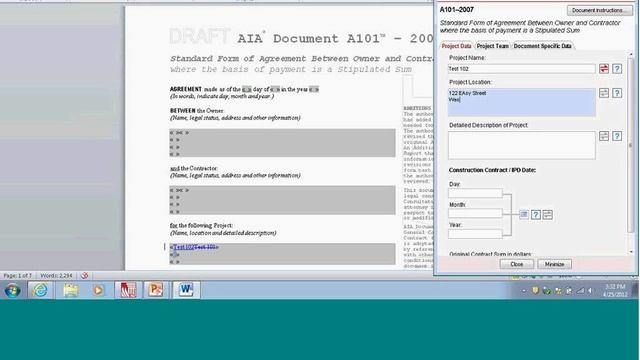Click the taskbar clock showing 3:32 PM
Screen dimensions: 640x360
[x=616, y=290]
